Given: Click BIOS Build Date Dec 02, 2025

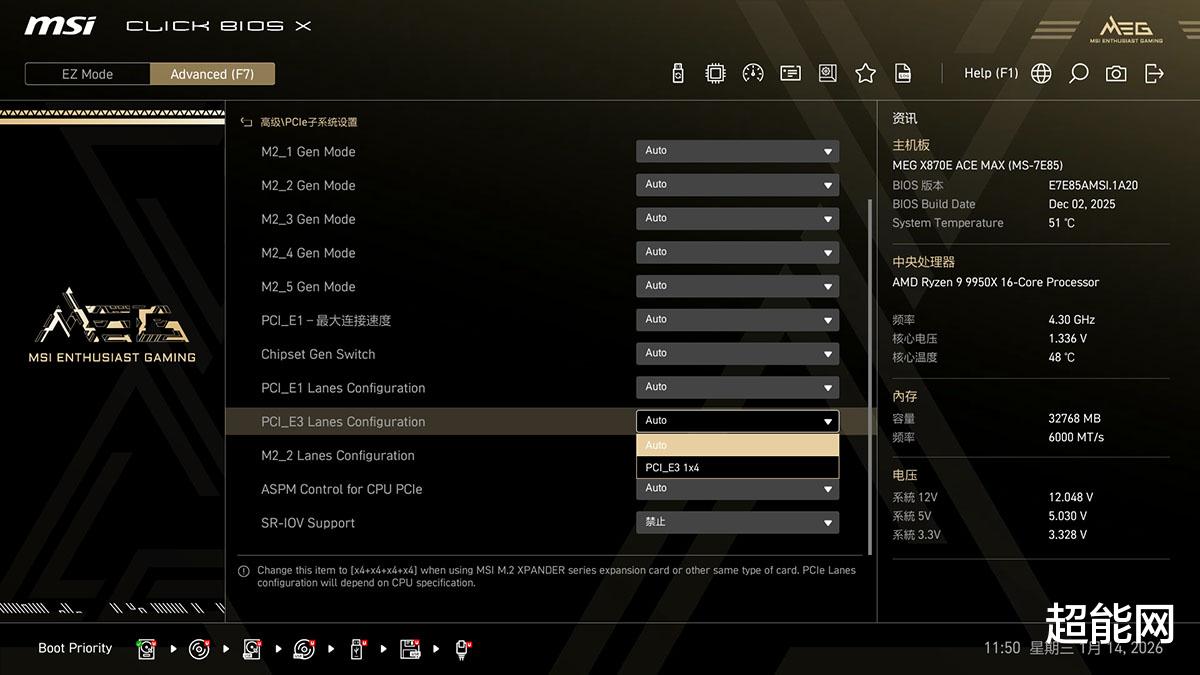Looking at the screenshot, I should point(1082,204).
